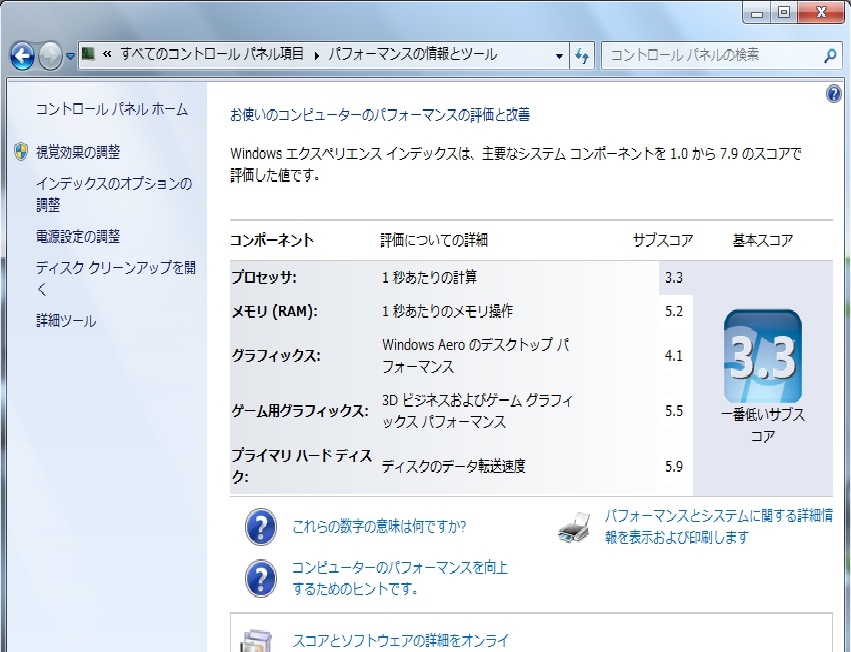
Task: Click the blue Help question mark icon
Action: click(x=833, y=94)
